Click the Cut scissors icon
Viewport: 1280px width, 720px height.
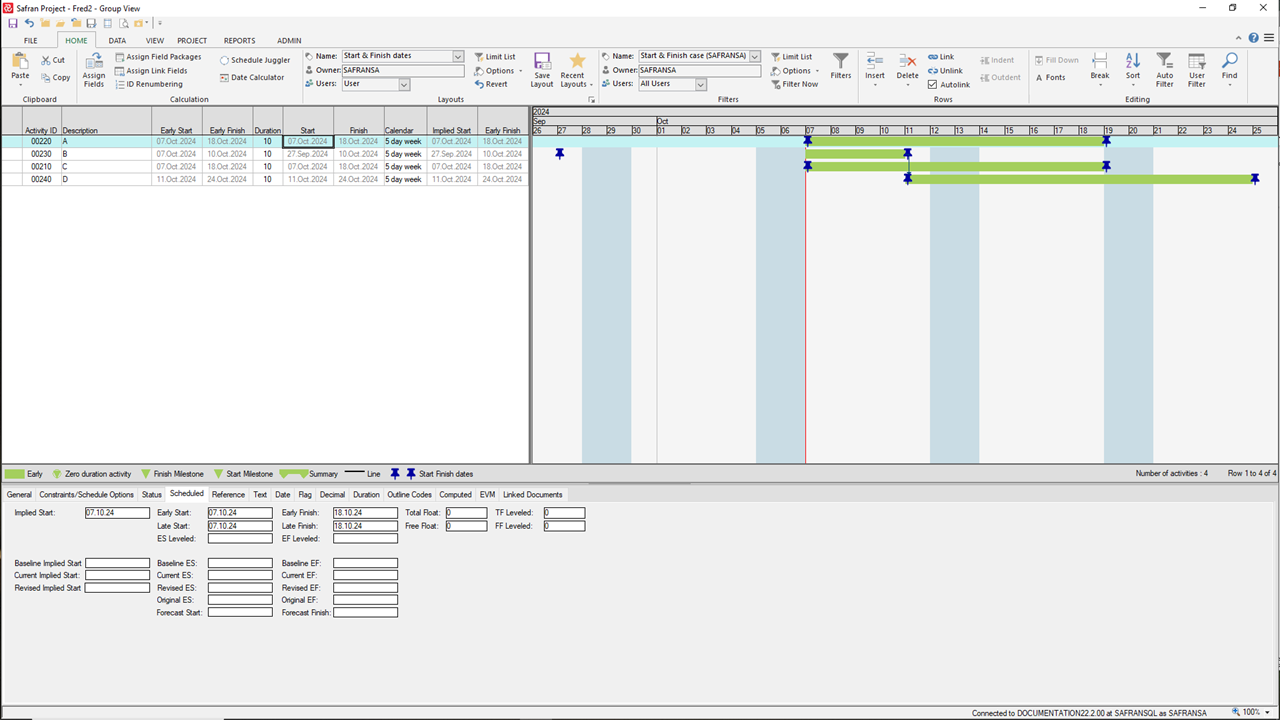point(46,60)
